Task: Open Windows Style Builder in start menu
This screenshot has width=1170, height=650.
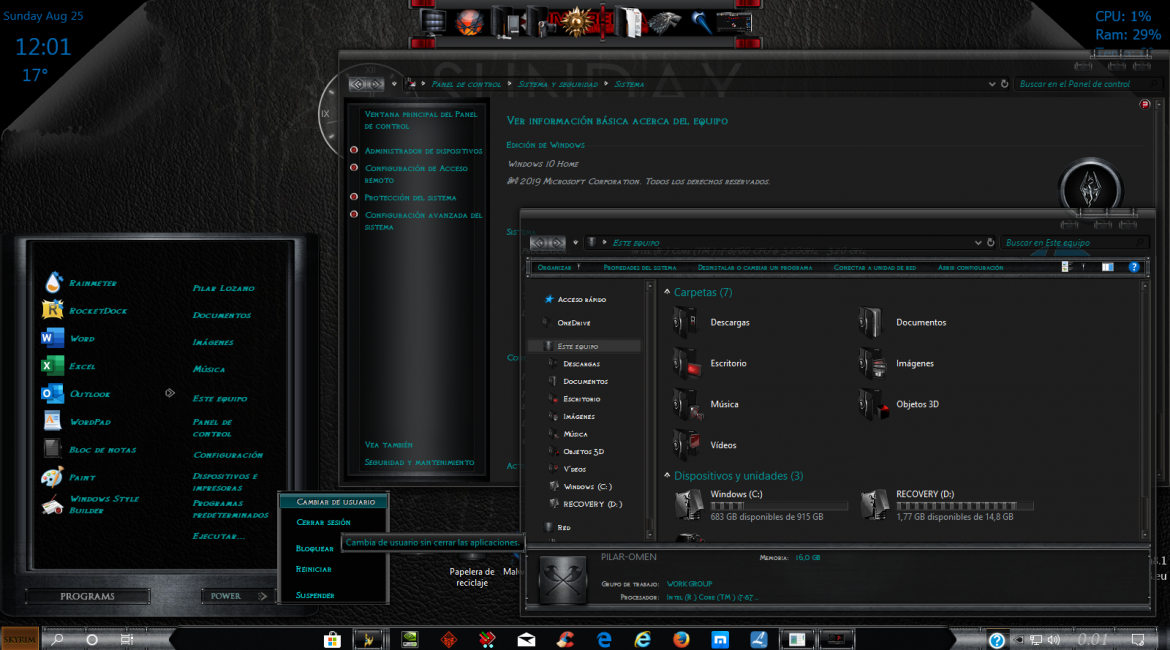Action: click(x=91, y=504)
